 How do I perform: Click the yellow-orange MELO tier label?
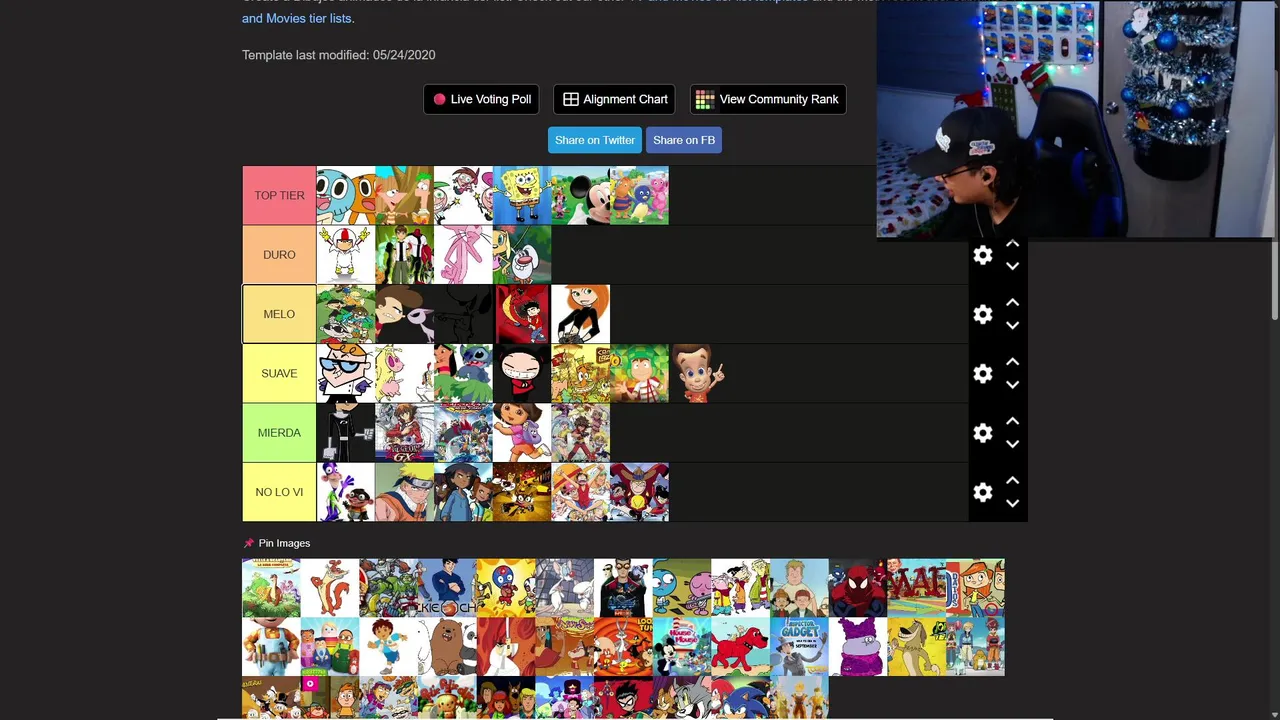click(279, 314)
